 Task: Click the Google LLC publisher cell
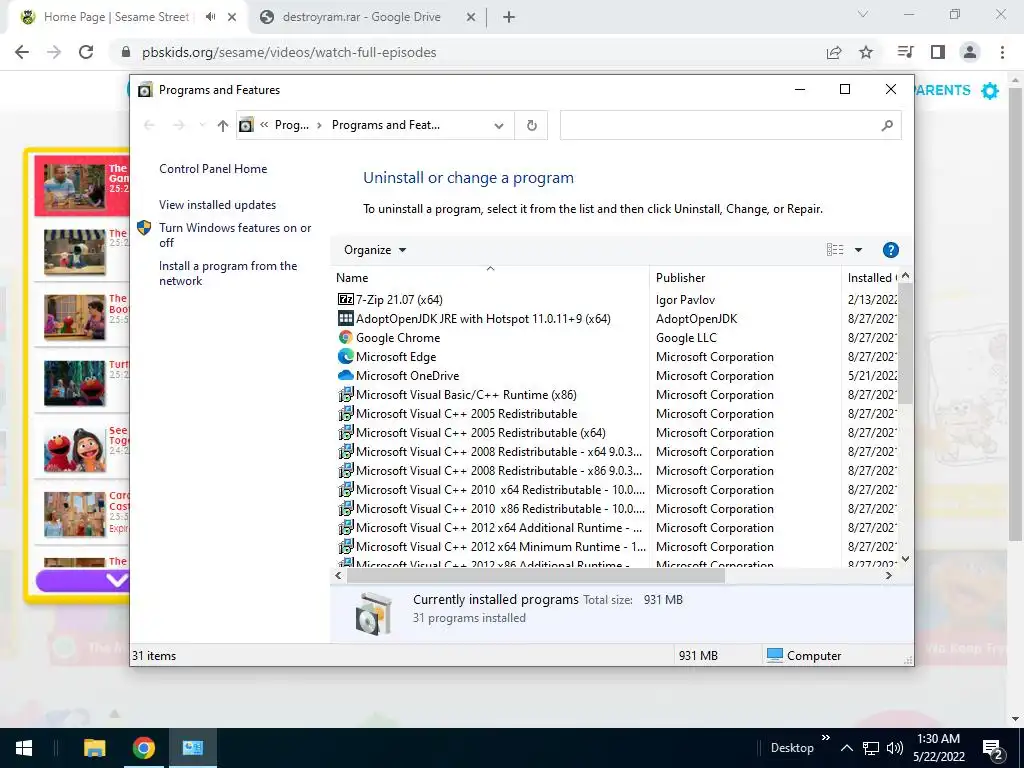[x=686, y=338]
